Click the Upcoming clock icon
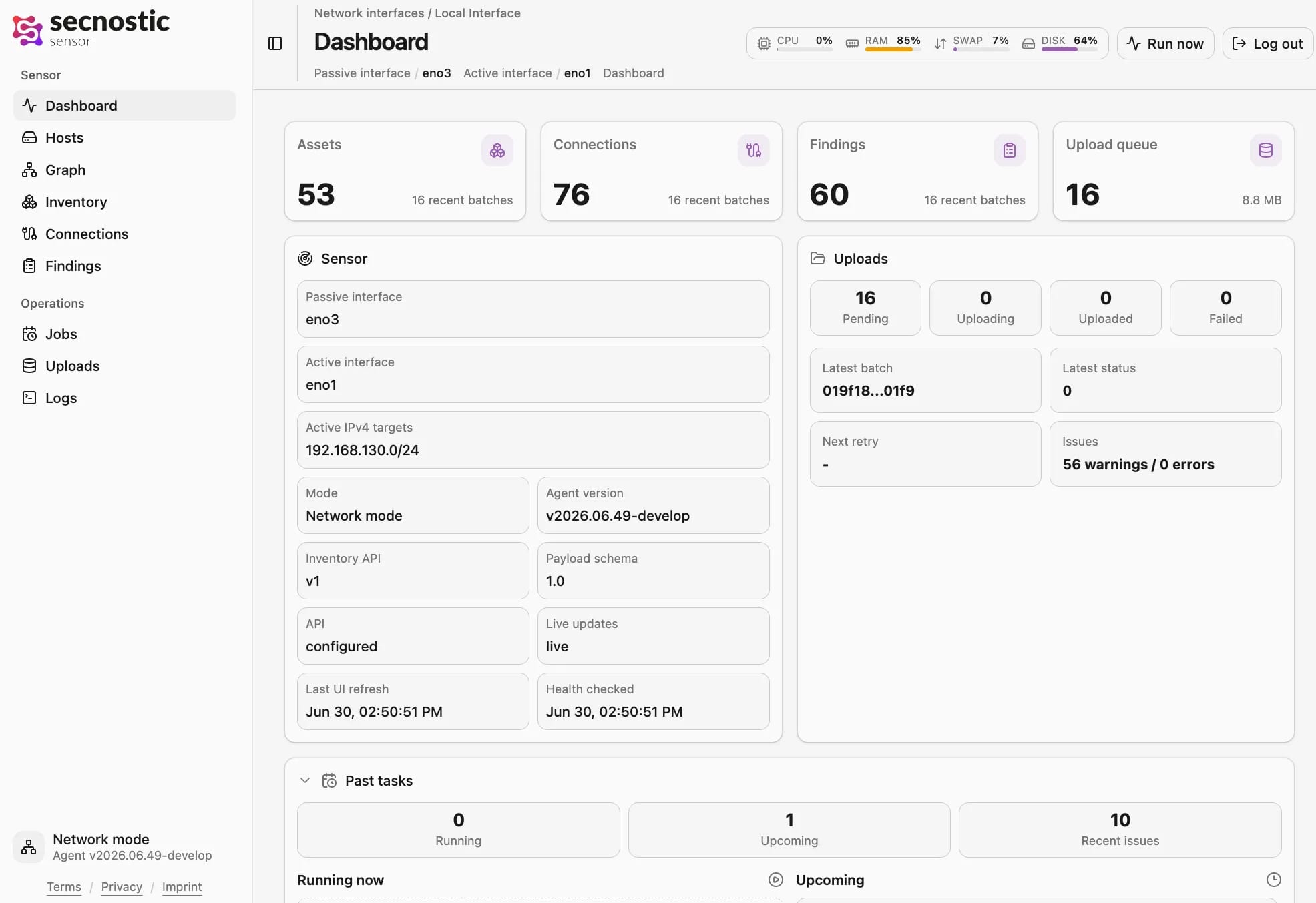 (1274, 880)
